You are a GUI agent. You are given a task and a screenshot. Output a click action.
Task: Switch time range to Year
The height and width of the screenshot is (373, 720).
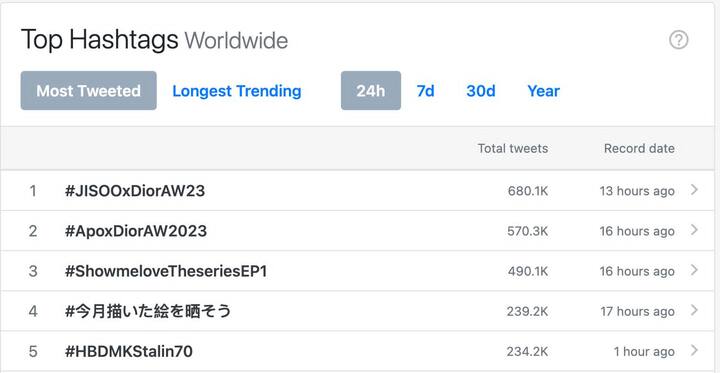coord(544,91)
